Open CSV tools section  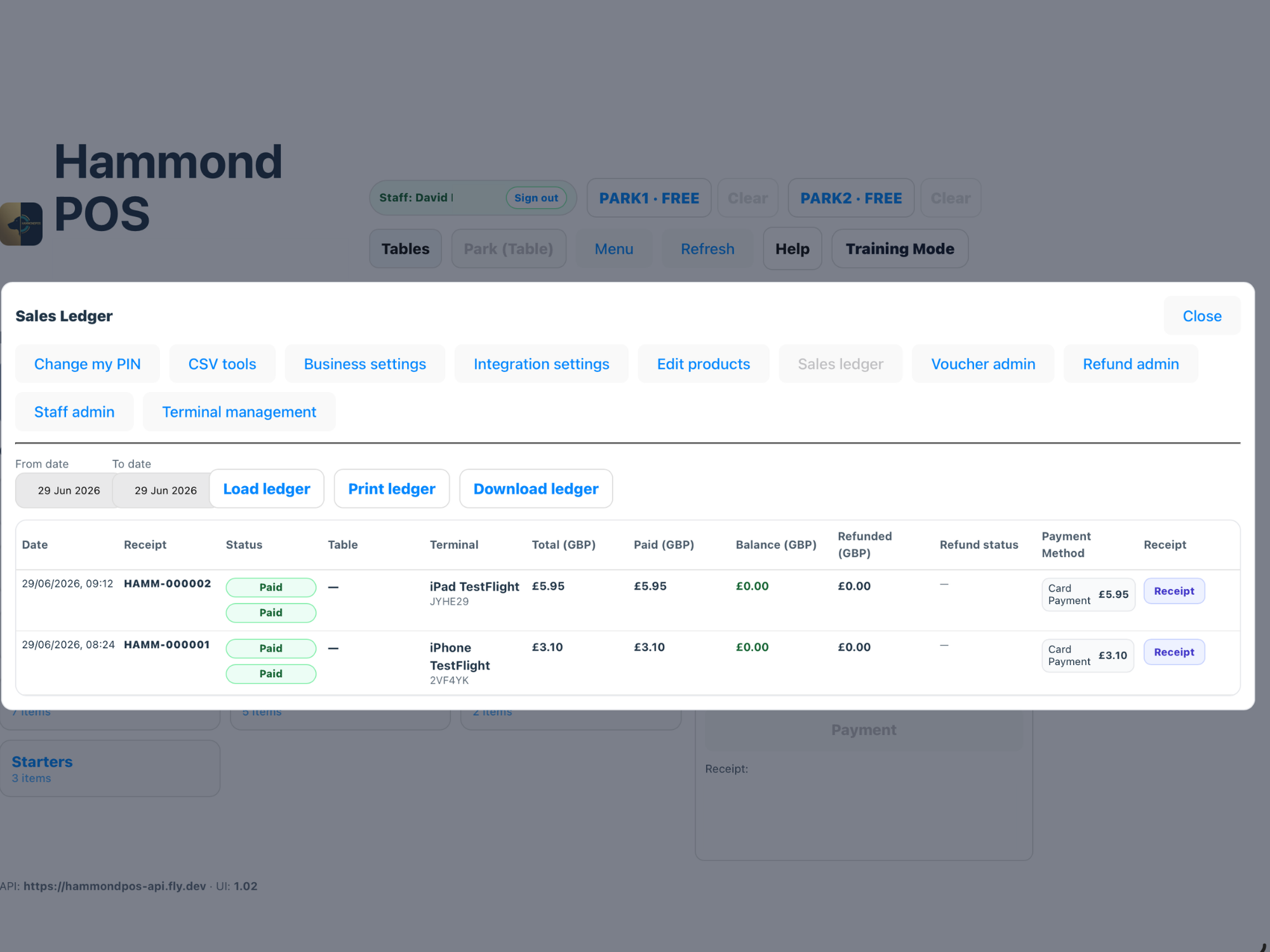(222, 364)
